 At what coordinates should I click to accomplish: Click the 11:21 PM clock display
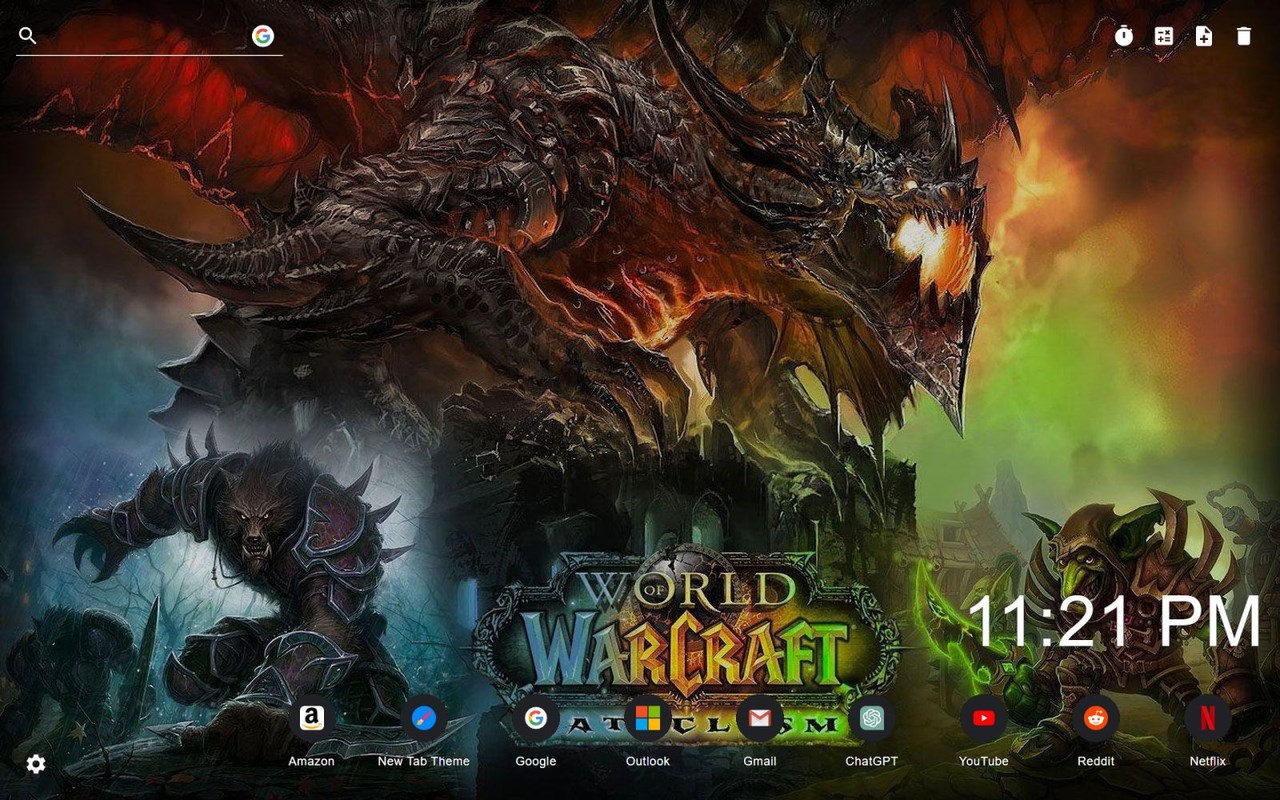[1113, 618]
